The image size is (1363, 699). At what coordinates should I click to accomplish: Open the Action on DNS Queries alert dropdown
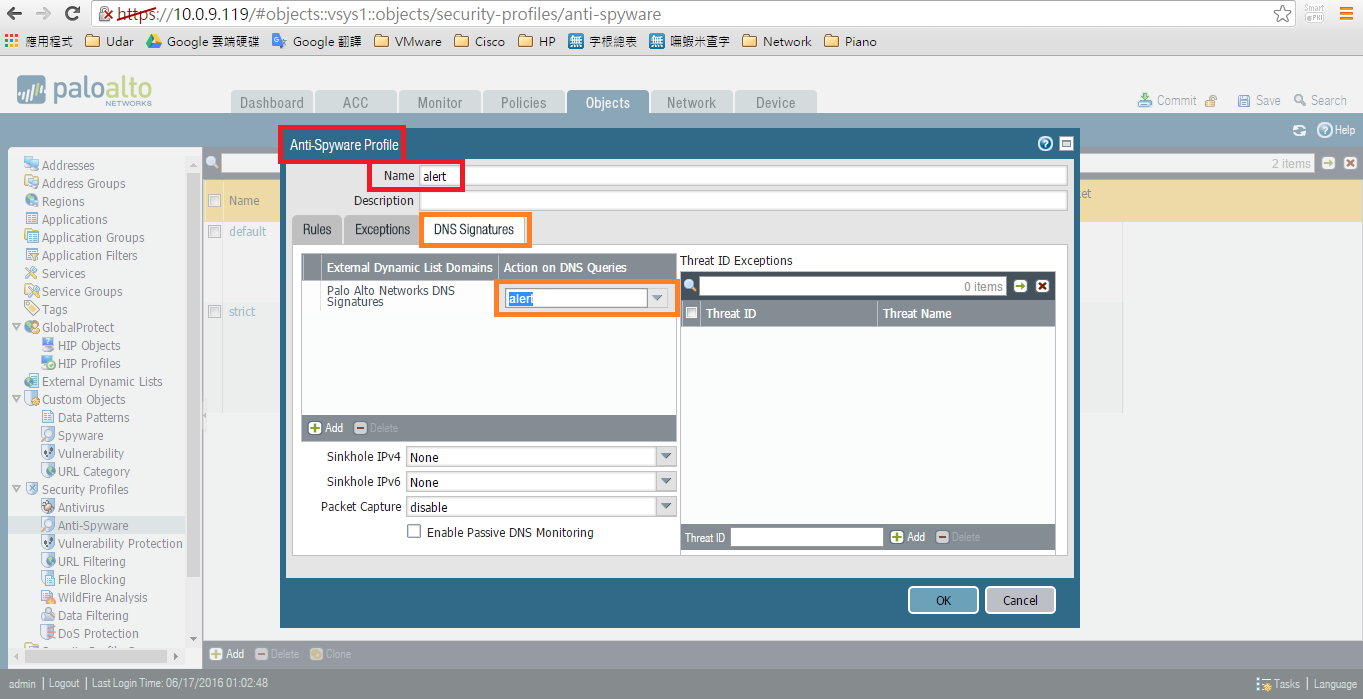click(x=658, y=298)
